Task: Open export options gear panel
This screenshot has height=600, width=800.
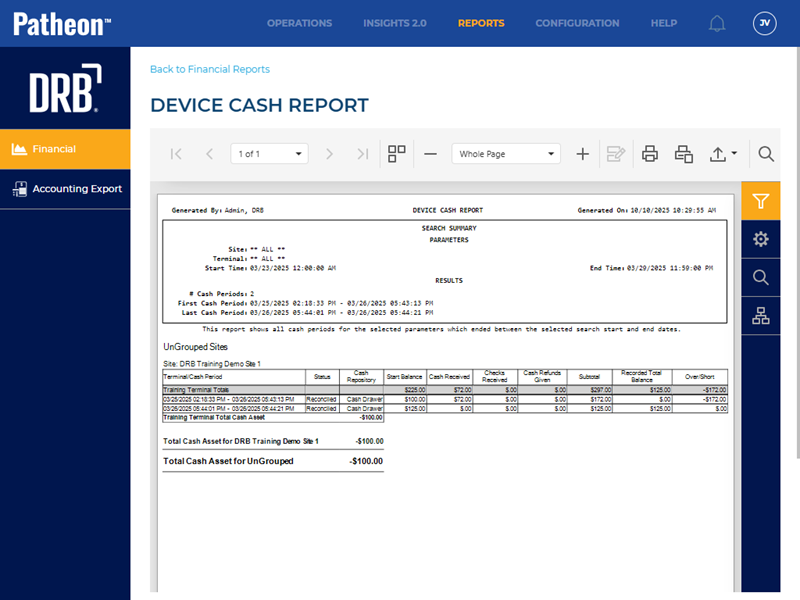Action: [761, 239]
